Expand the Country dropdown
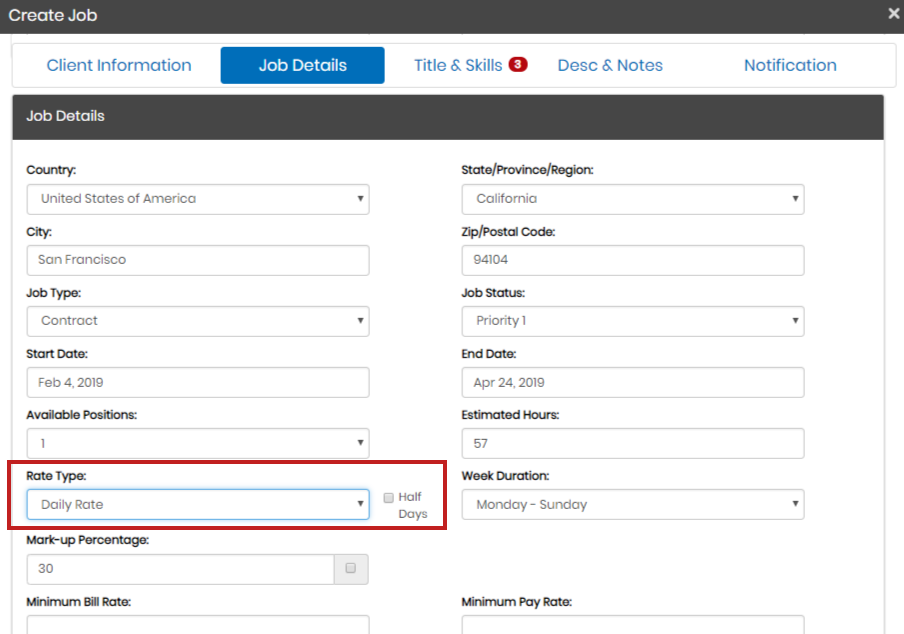This screenshot has width=904, height=634. pyautogui.click(x=197, y=199)
